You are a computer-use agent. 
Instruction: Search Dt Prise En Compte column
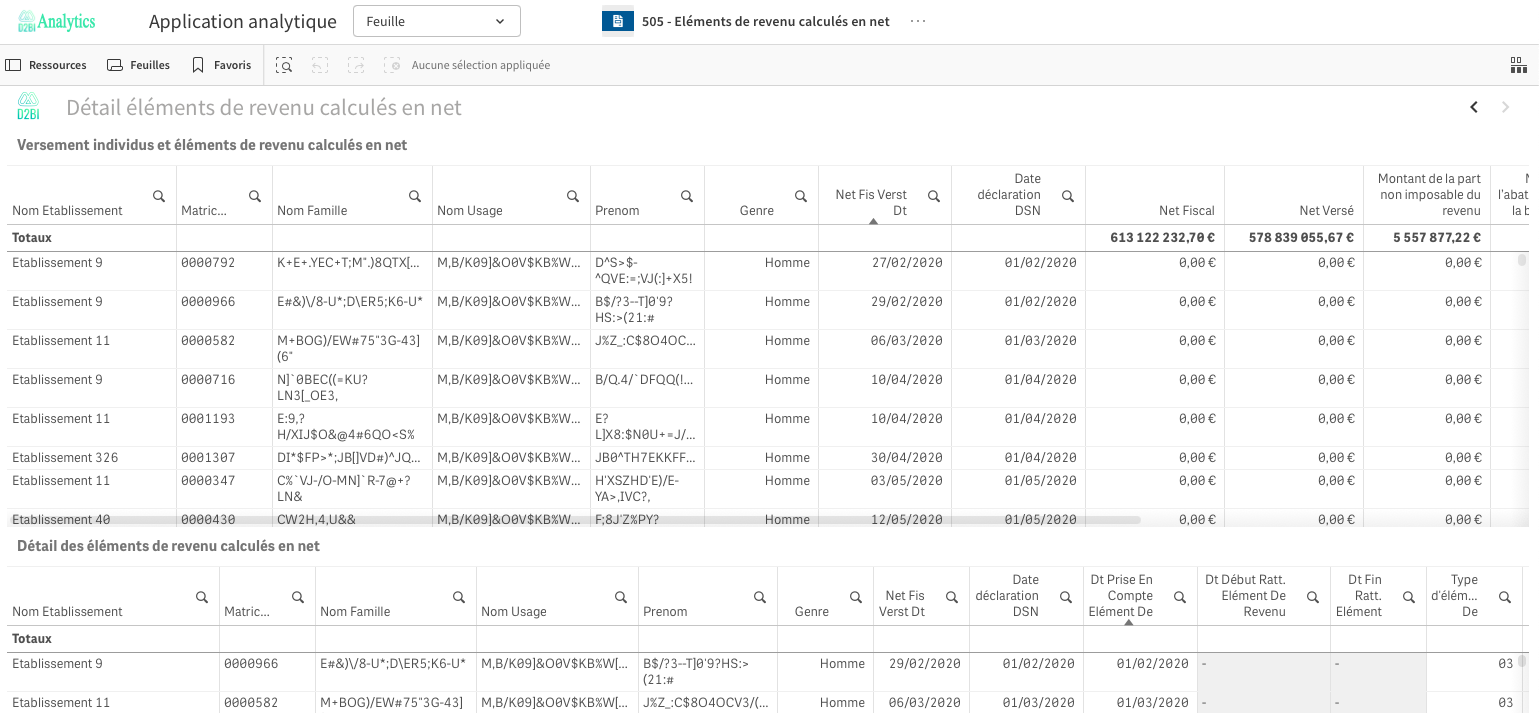click(x=1180, y=597)
